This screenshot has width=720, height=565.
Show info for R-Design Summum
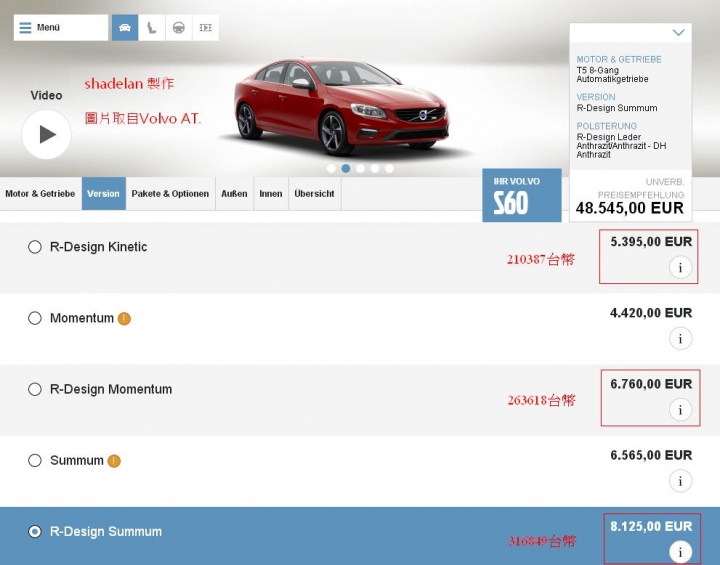point(680,552)
